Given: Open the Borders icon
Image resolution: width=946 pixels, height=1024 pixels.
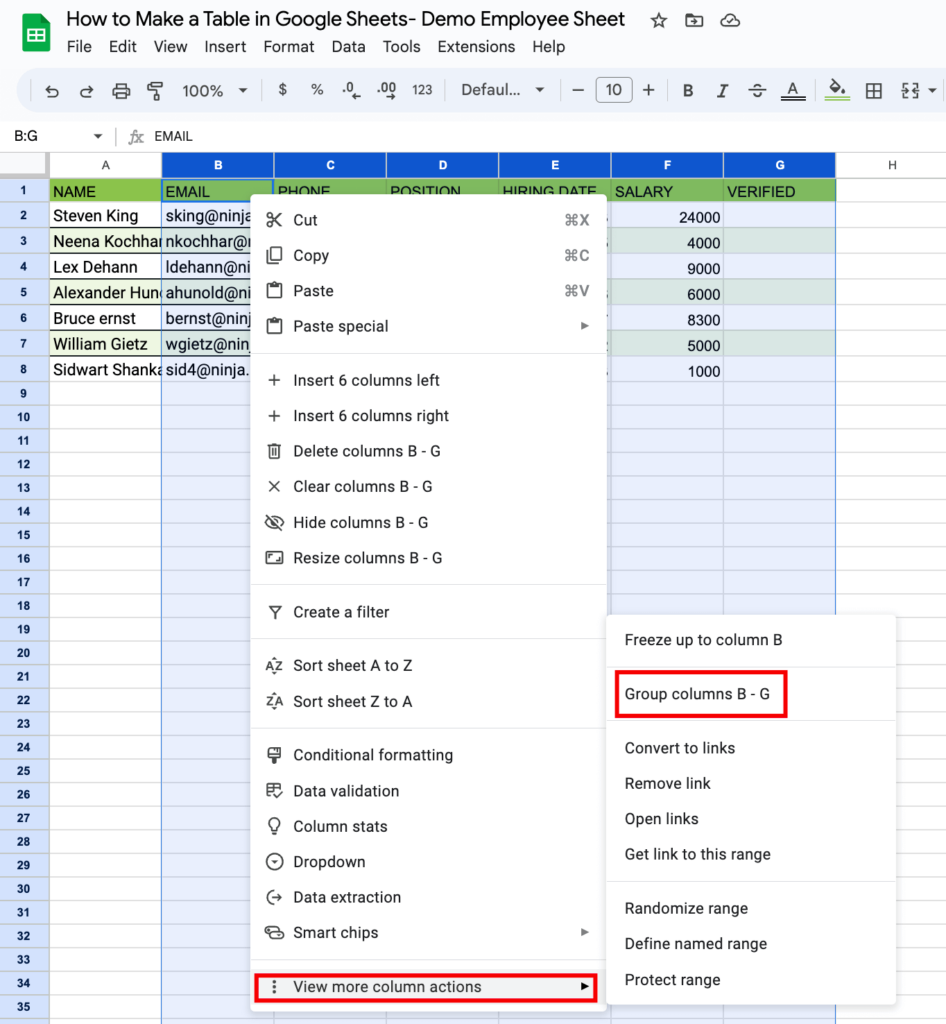Looking at the screenshot, I should [x=873, y=91].
